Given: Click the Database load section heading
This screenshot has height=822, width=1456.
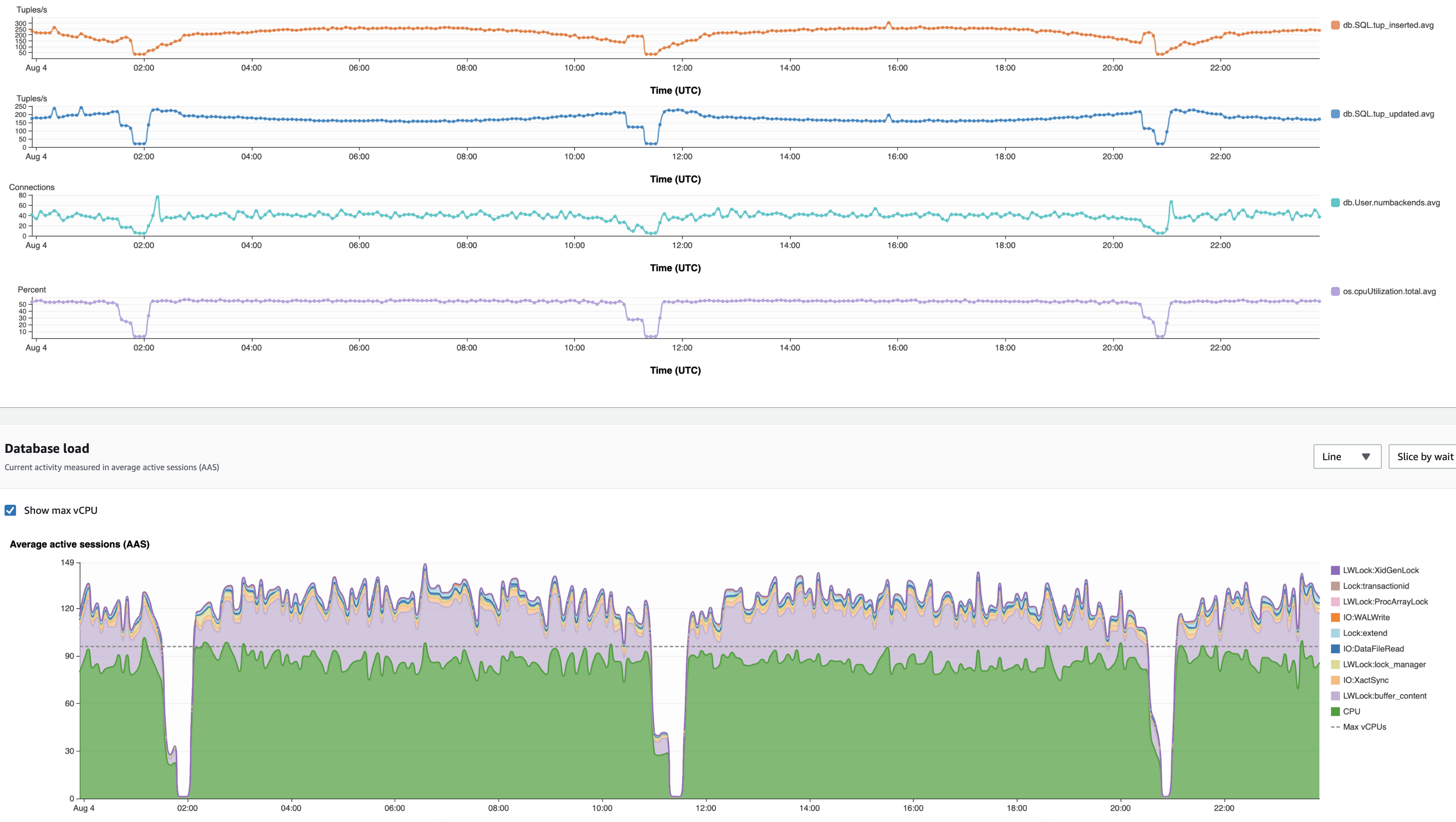Looking at the screenshot, I should point(47,448).
